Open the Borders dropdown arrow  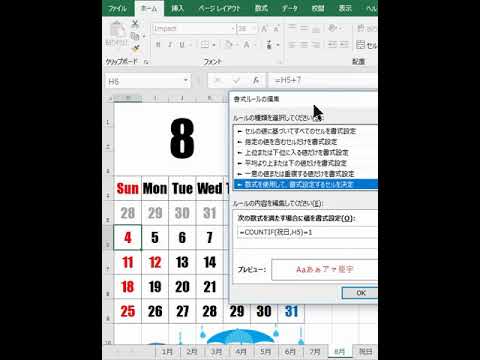point(213,45)
